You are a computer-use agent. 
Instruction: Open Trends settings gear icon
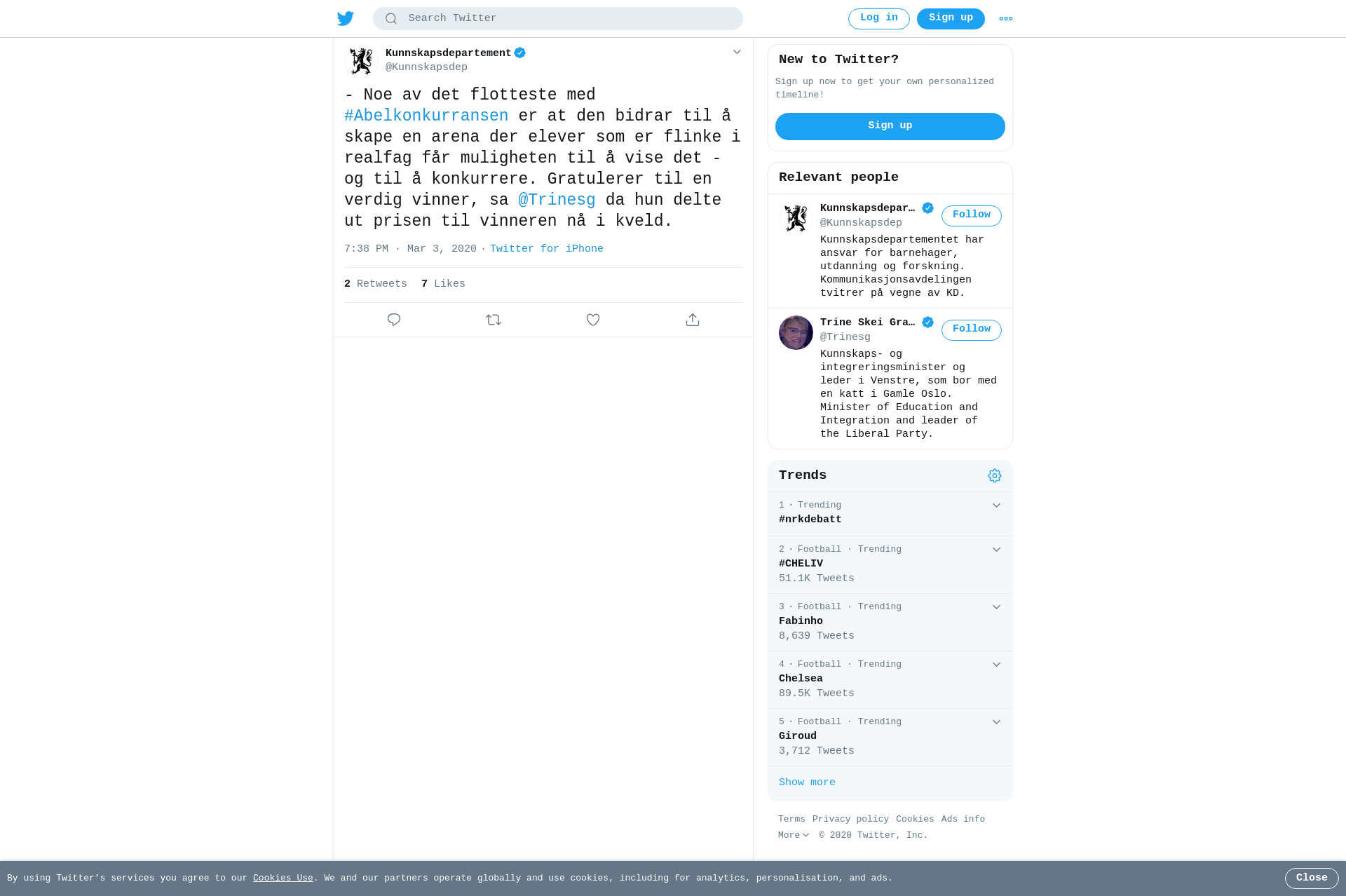(995, 476)
